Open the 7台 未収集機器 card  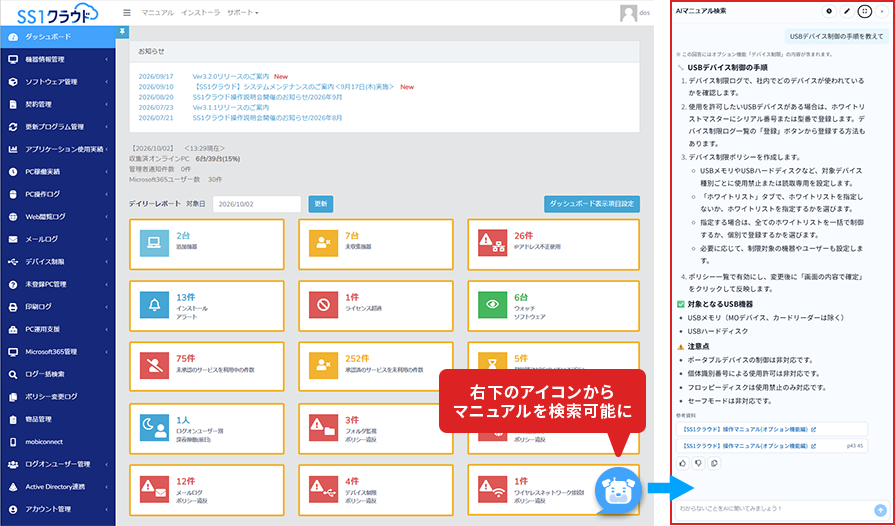[x=376, y=244]
